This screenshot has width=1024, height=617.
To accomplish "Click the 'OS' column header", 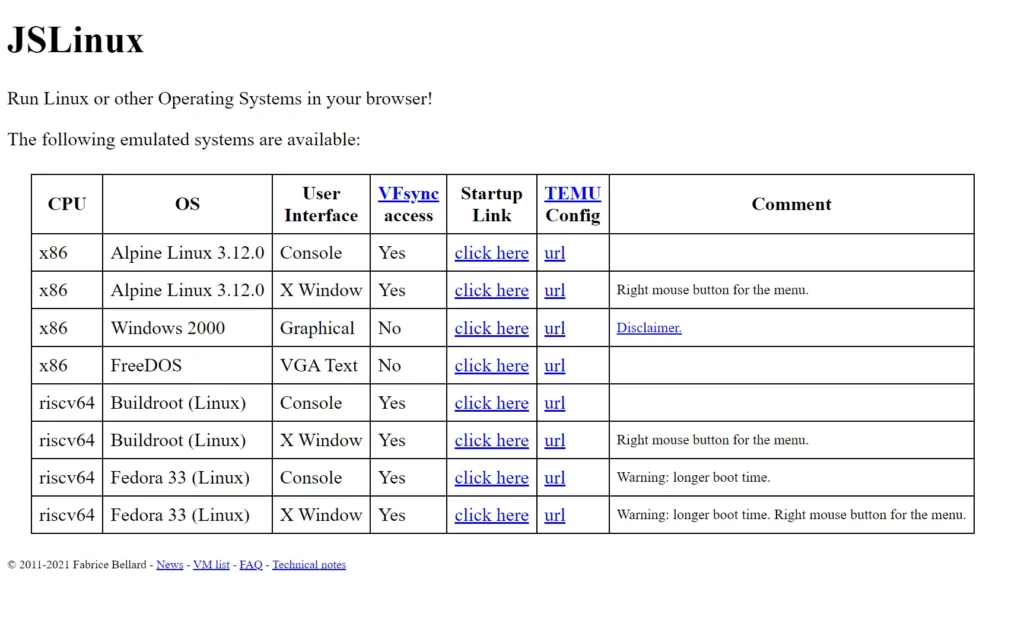I will coord(187,204).
